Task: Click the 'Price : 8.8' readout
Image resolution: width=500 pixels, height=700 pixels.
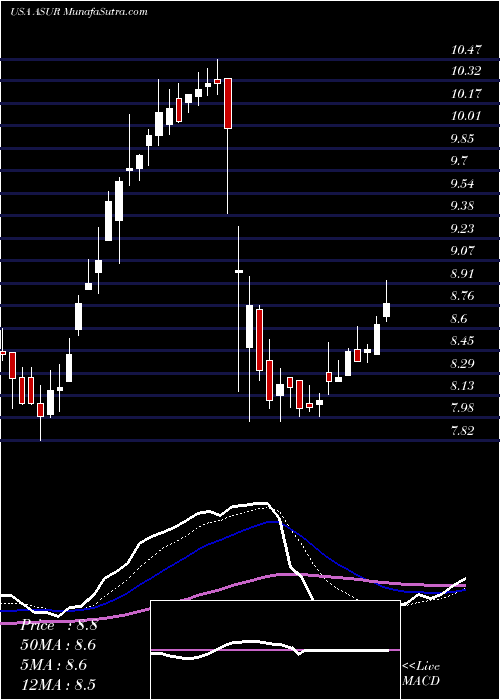Action: click(59, 625)
